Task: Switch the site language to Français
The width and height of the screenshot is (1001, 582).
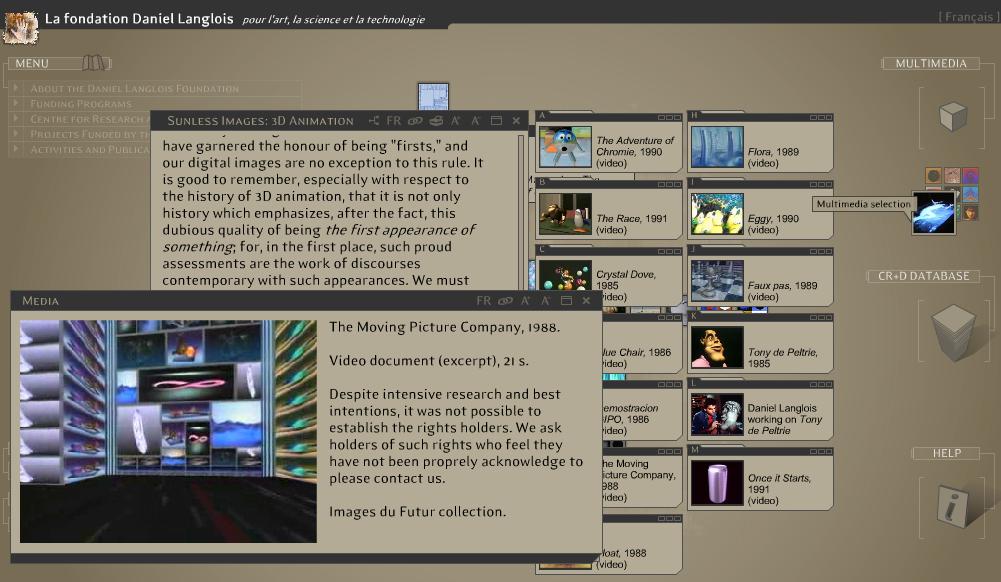Action: pos(969,17)
